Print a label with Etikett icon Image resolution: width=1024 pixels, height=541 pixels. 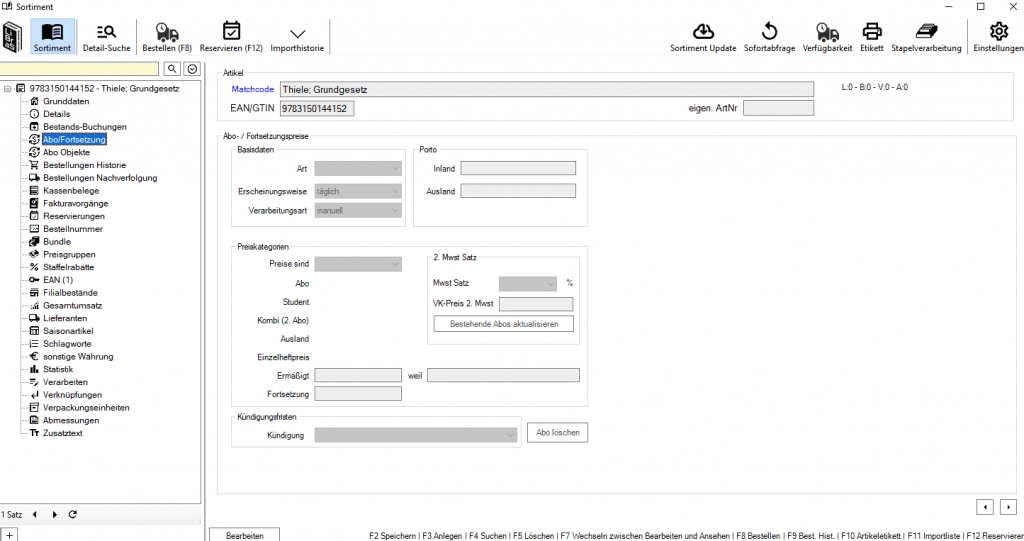(872, 33)
